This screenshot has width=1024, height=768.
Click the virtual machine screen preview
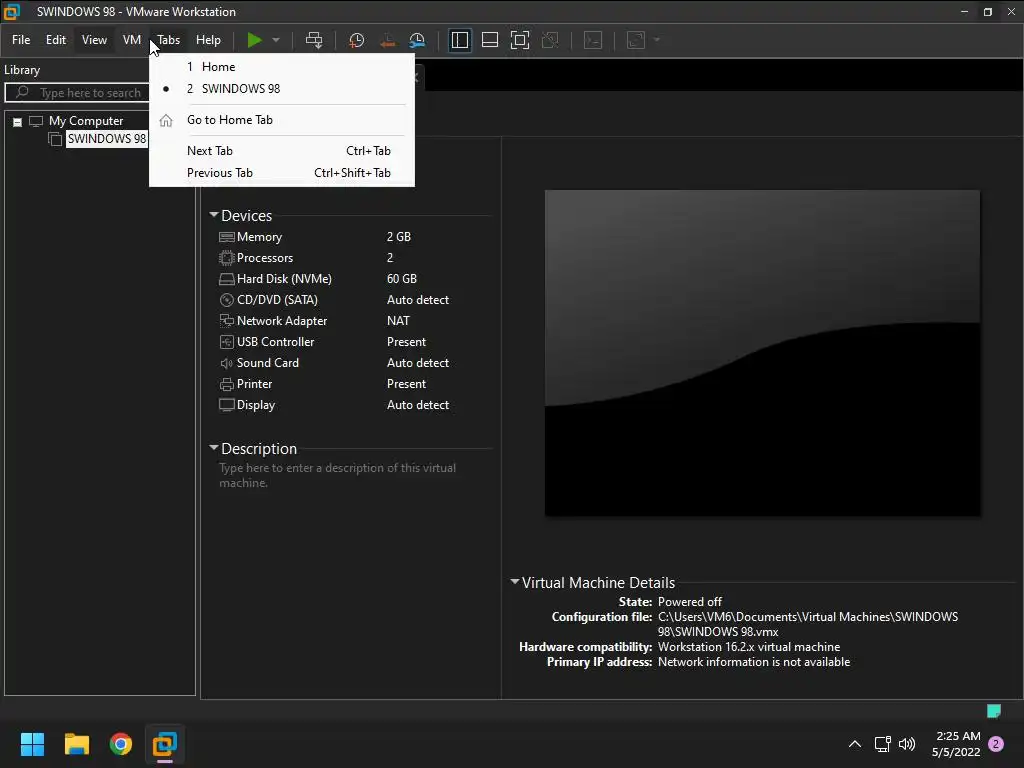pos(762,353)
